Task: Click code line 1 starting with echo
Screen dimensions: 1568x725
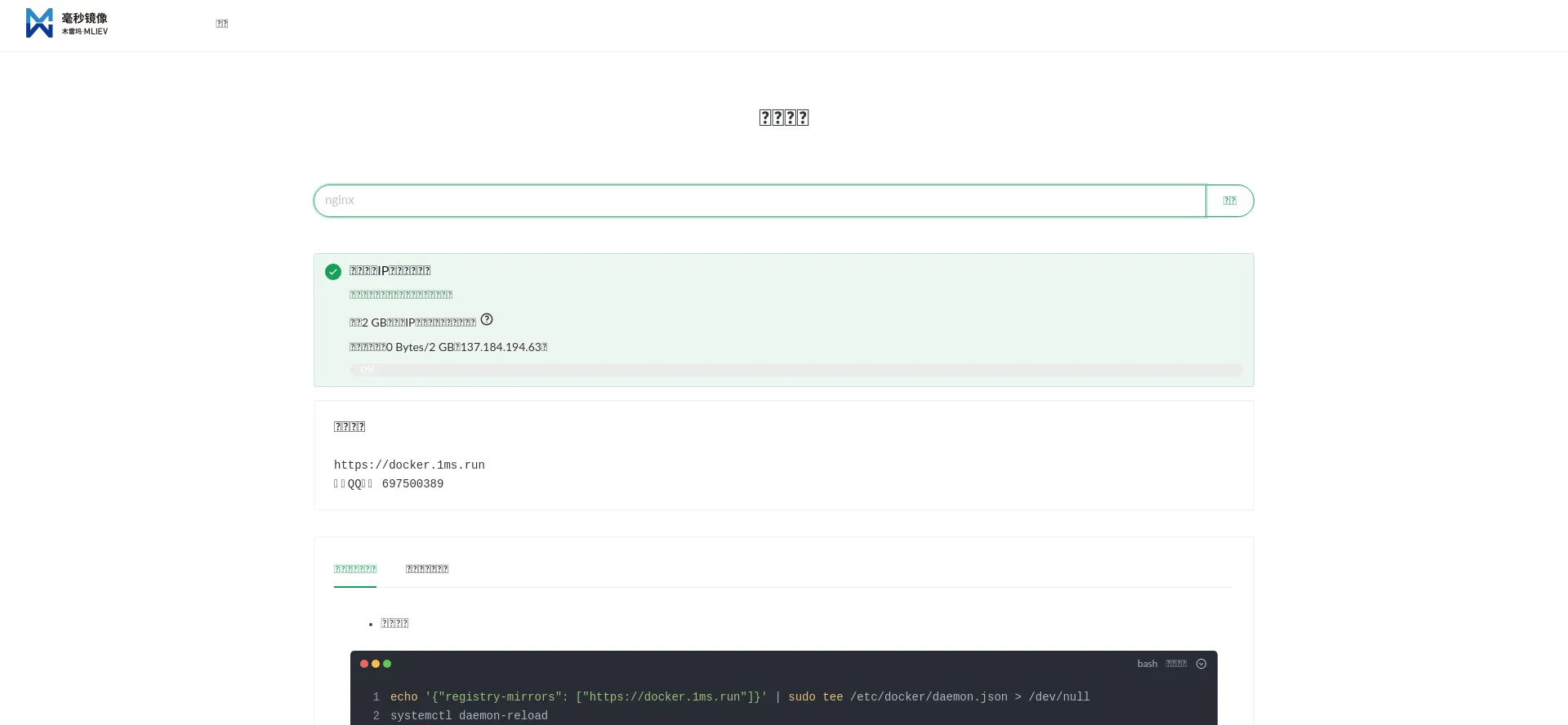Action: [740, 697]
